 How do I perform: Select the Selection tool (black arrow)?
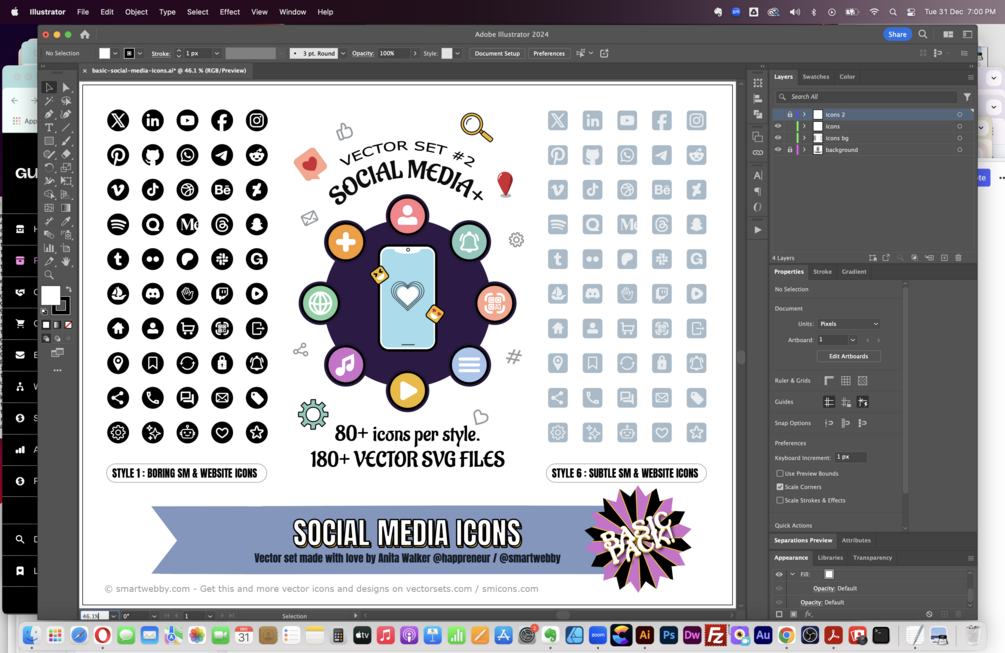pos(49,87)
